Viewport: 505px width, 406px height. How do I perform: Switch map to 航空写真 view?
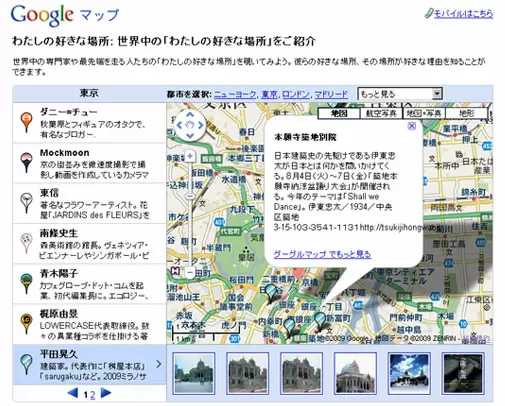[381, 113]
